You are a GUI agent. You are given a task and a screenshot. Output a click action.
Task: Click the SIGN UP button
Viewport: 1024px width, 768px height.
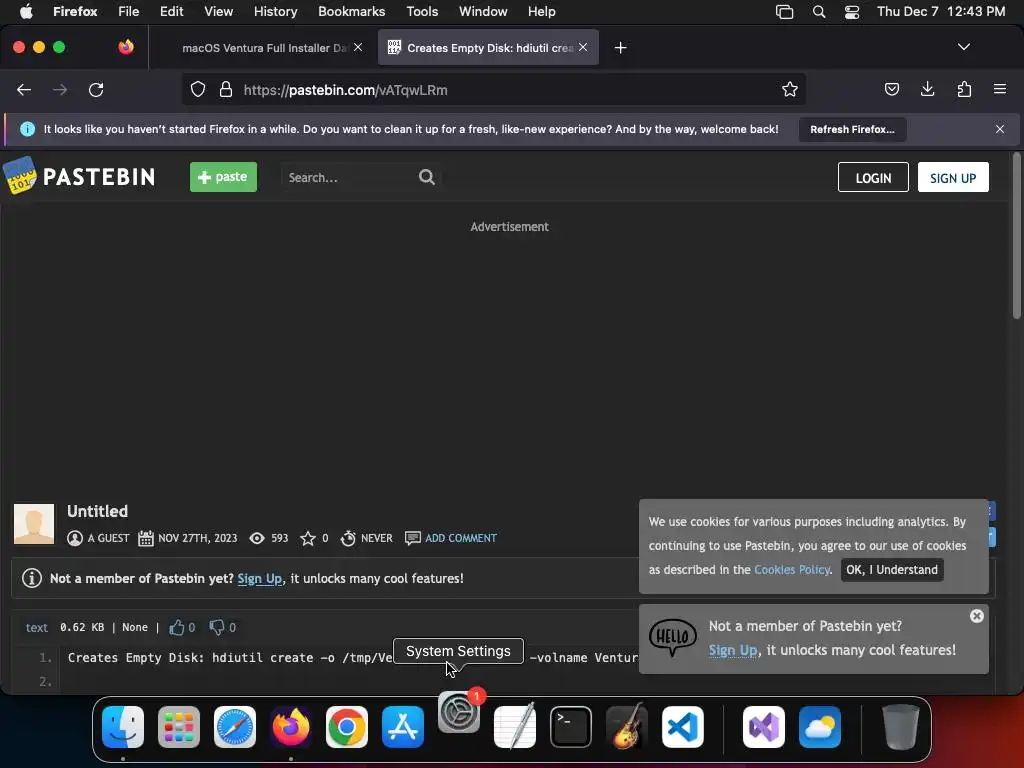click(953, 178)
